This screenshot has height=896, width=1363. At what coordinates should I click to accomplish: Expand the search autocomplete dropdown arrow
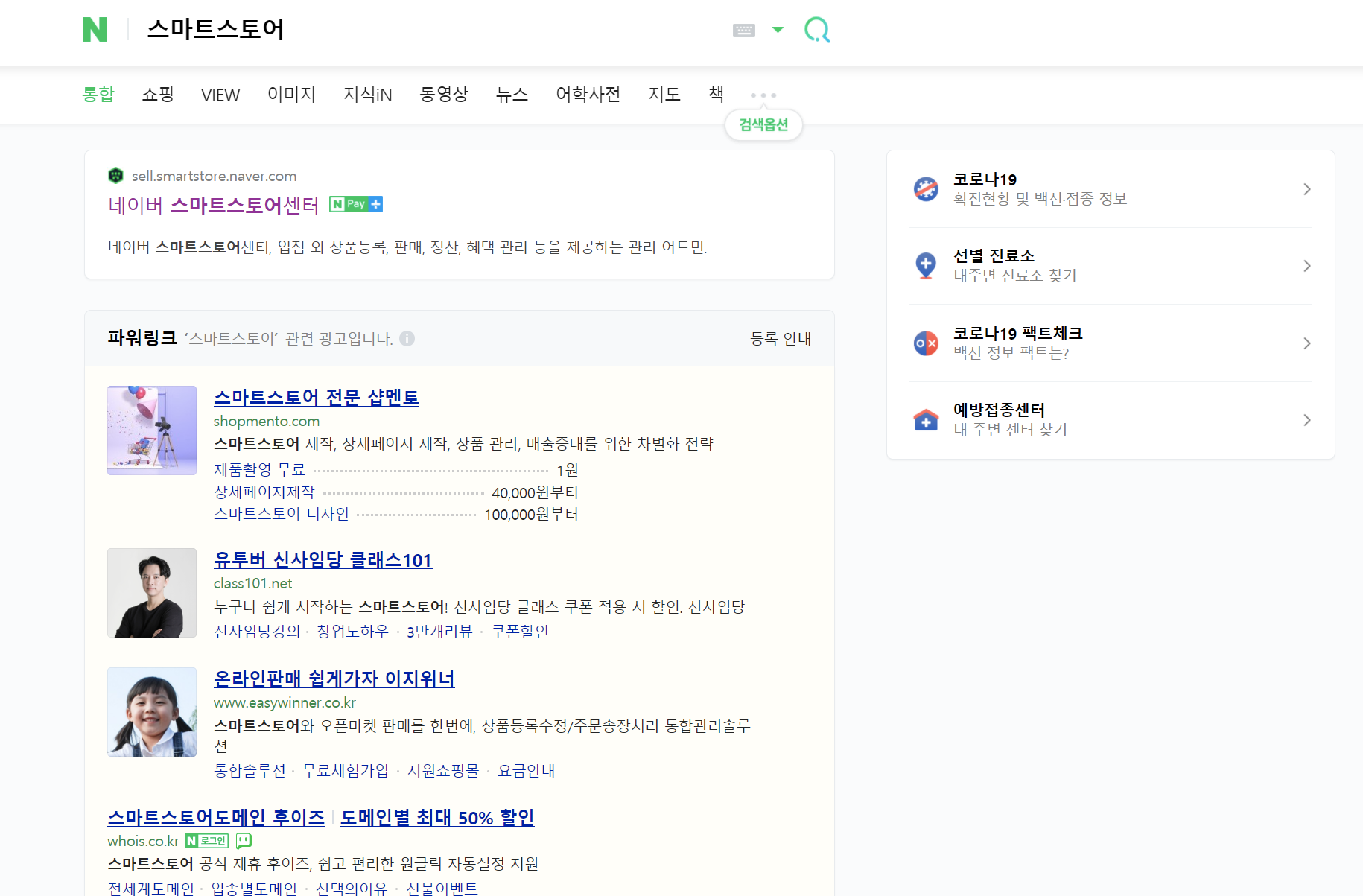[x=778, y=30]
